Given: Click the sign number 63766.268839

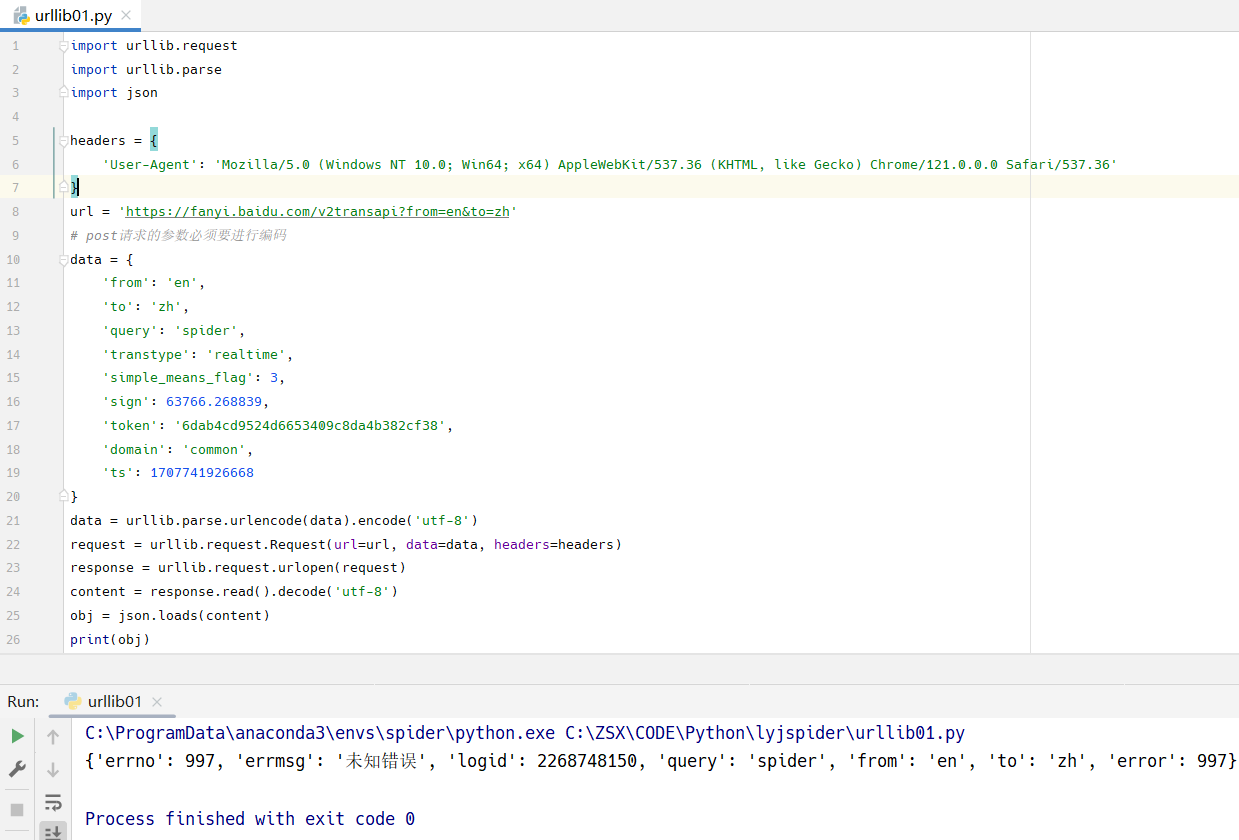Looking at the screenshot, I should click(214, 402).
